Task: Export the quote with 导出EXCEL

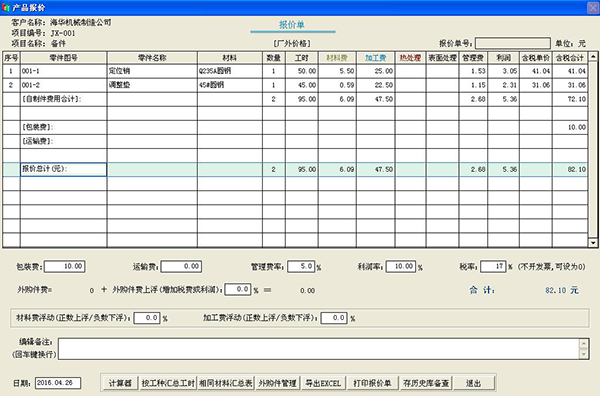Action: click(x=323, y=383)
